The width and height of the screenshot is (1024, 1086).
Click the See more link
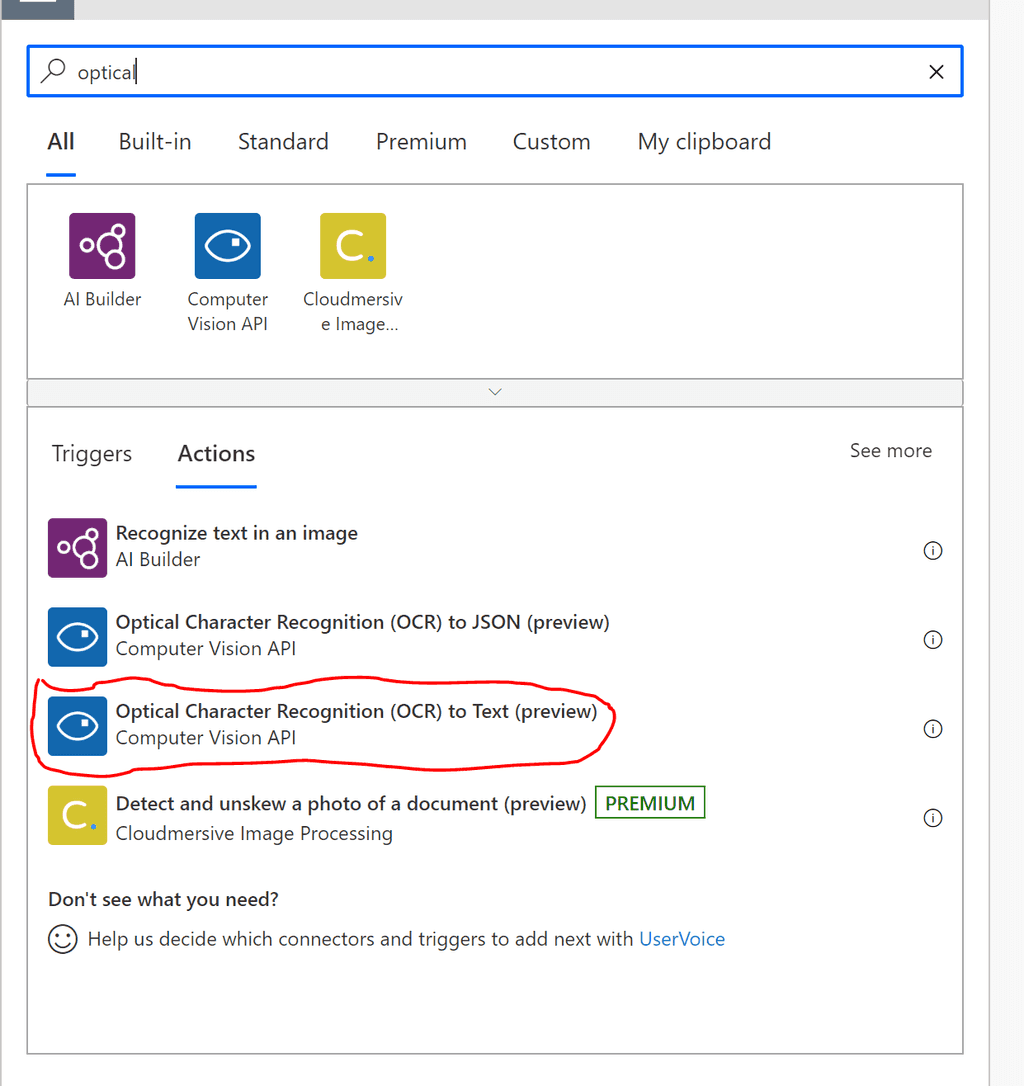point(891,451)
